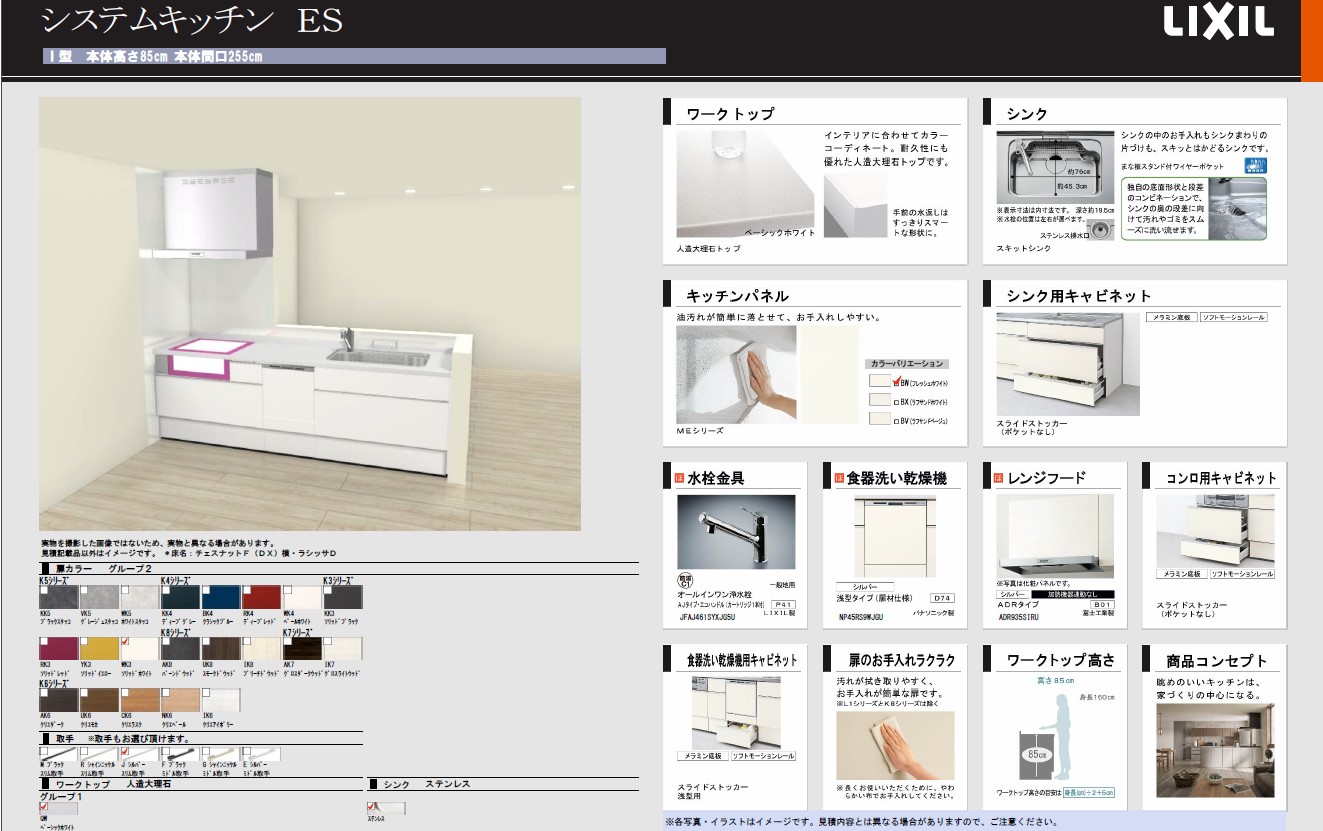Open the faucet photo under 水栓金具
This screenshot has width=1323, height=831.
736,532
